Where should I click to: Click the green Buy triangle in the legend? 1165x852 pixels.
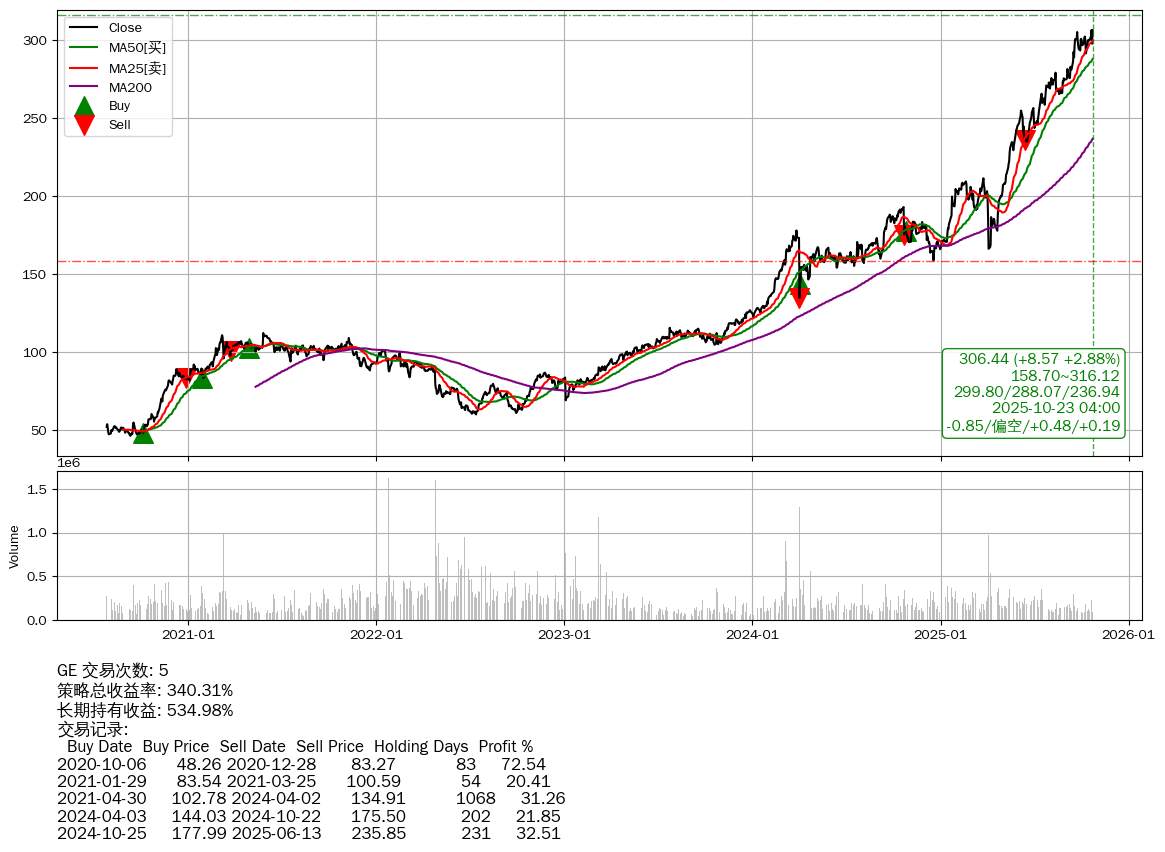click(x=85, y=106)
